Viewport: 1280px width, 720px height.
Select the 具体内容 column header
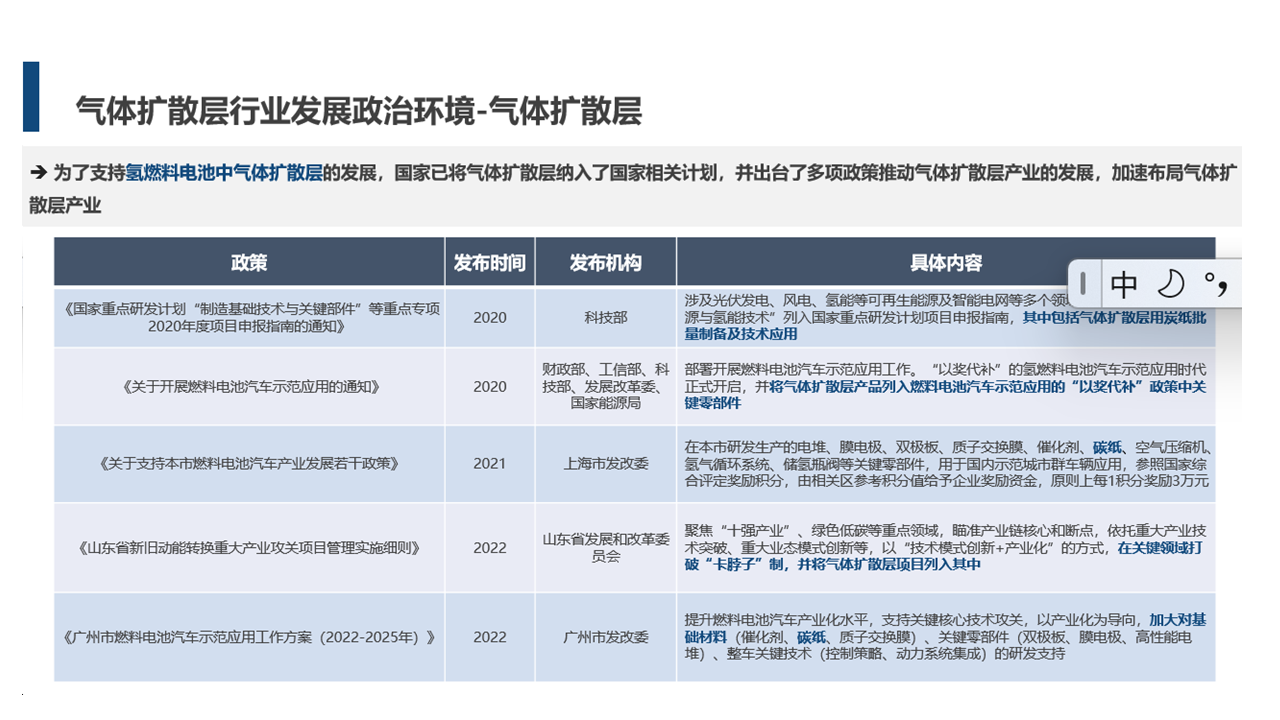[945, 263]
